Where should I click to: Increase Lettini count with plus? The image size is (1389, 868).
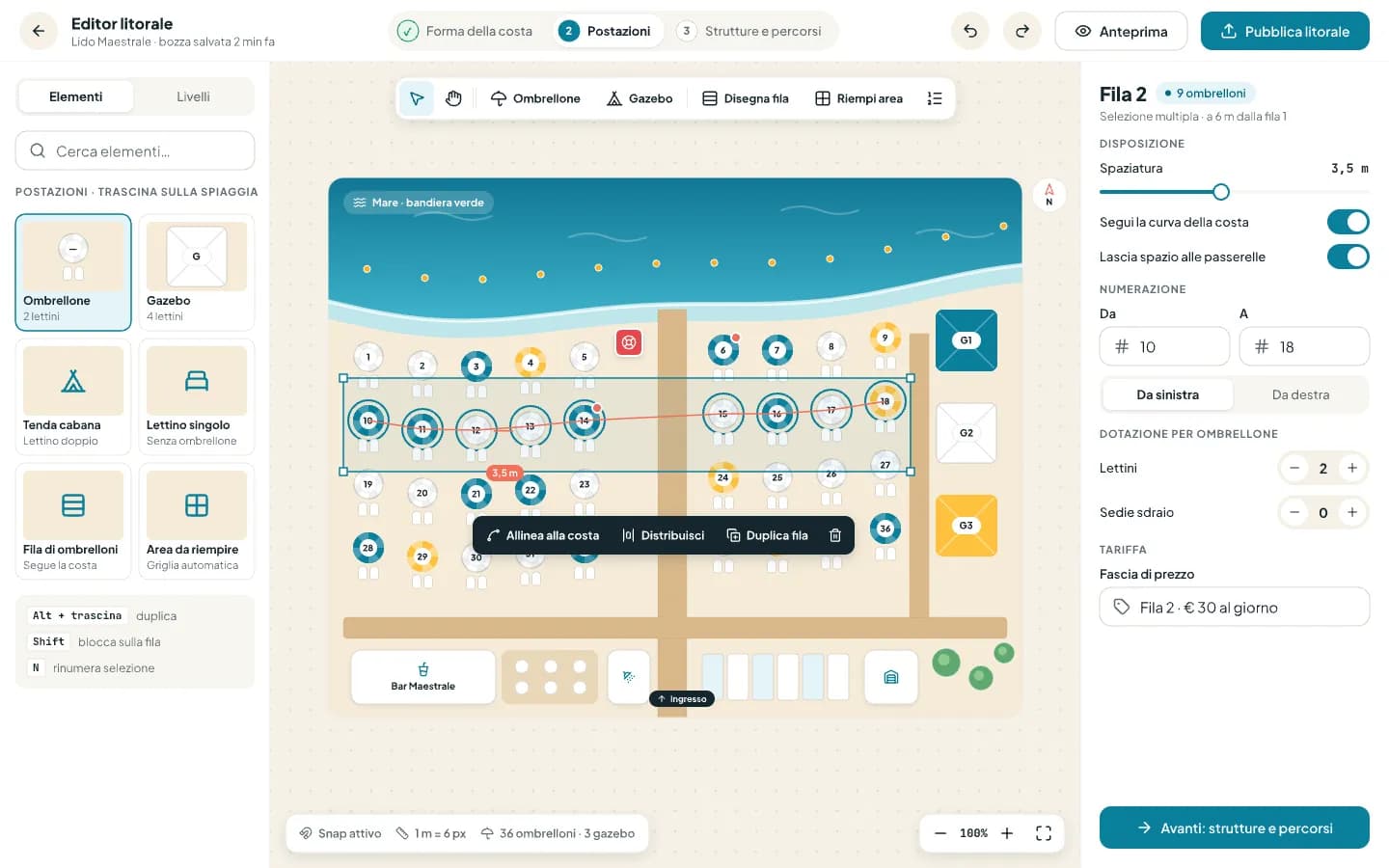pyautogui.click(x=1352, y=468)
